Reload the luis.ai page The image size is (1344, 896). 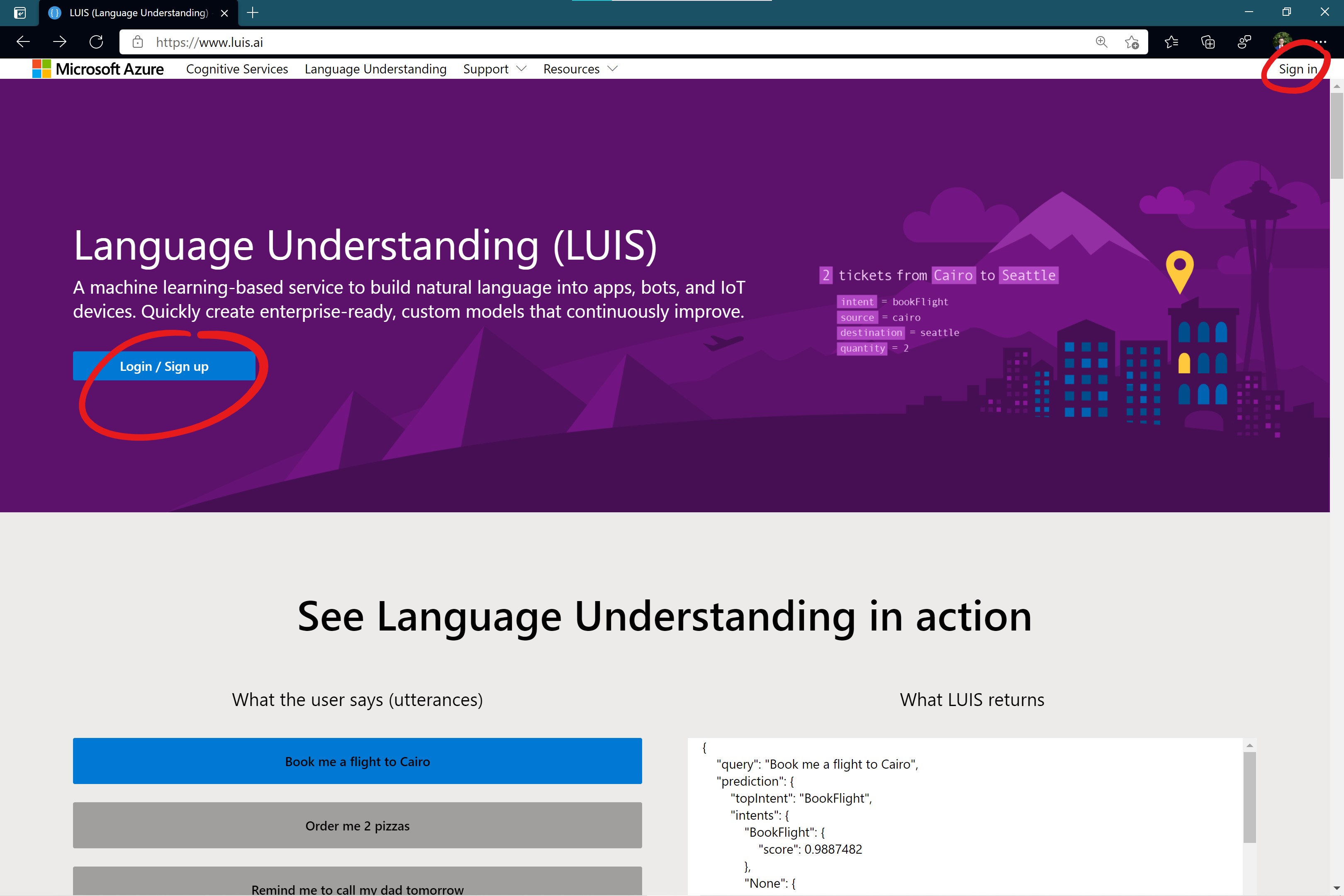coord(96,42)
